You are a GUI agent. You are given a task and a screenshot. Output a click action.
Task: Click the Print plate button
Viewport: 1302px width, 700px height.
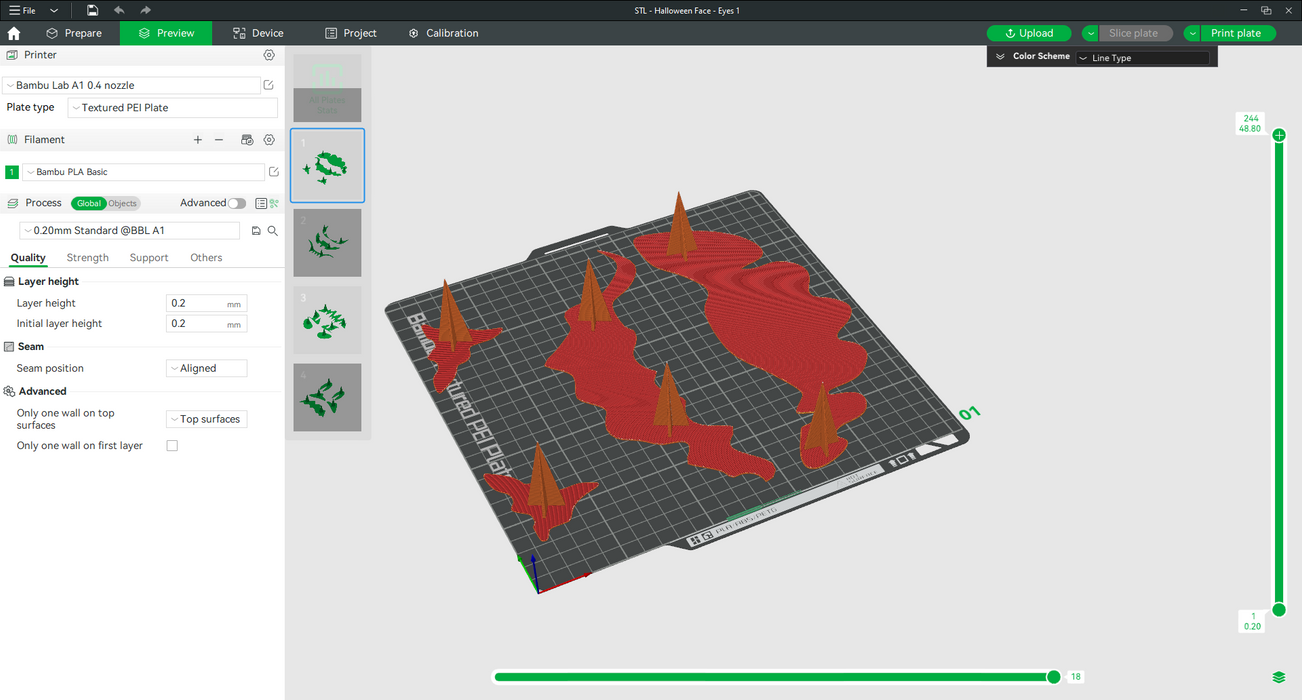1236,33
